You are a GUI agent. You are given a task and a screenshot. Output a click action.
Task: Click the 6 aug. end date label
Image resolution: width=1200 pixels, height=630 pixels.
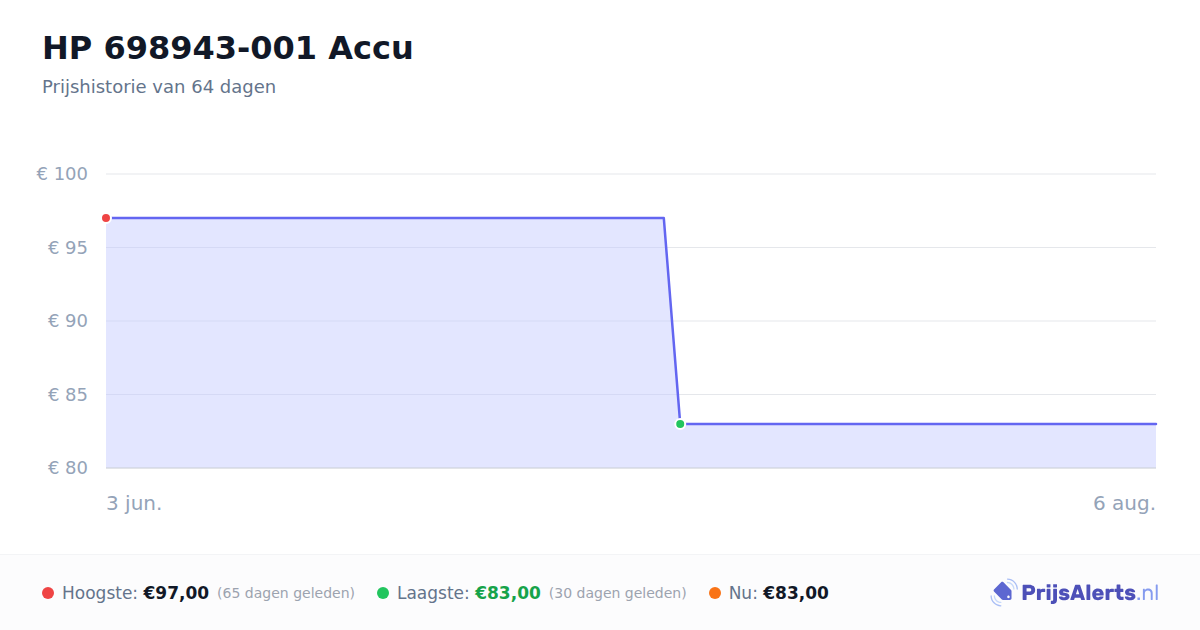[1124, 503]
